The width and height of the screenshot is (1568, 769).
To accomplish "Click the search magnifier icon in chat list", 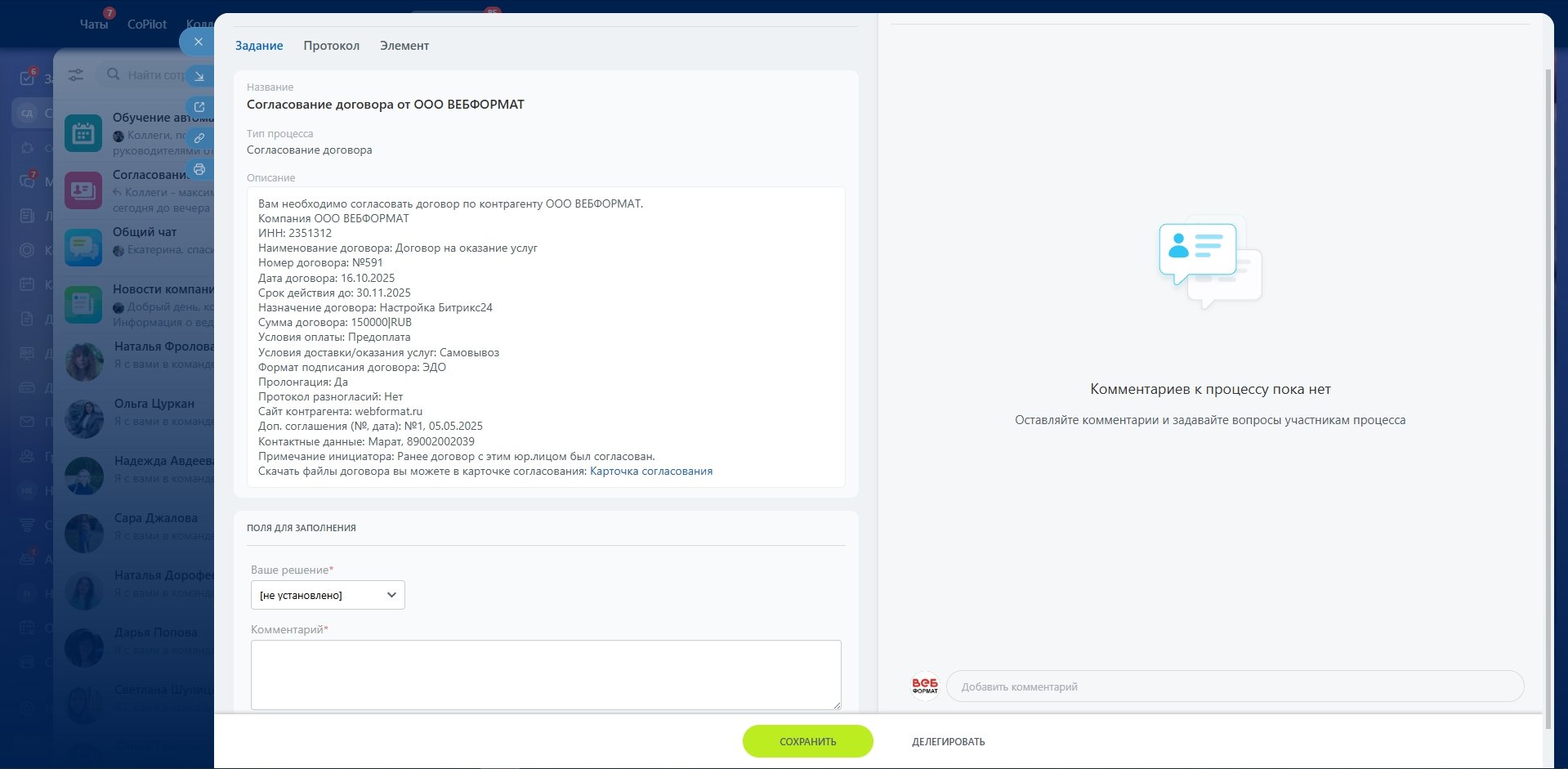I will (x=114, y=74).
